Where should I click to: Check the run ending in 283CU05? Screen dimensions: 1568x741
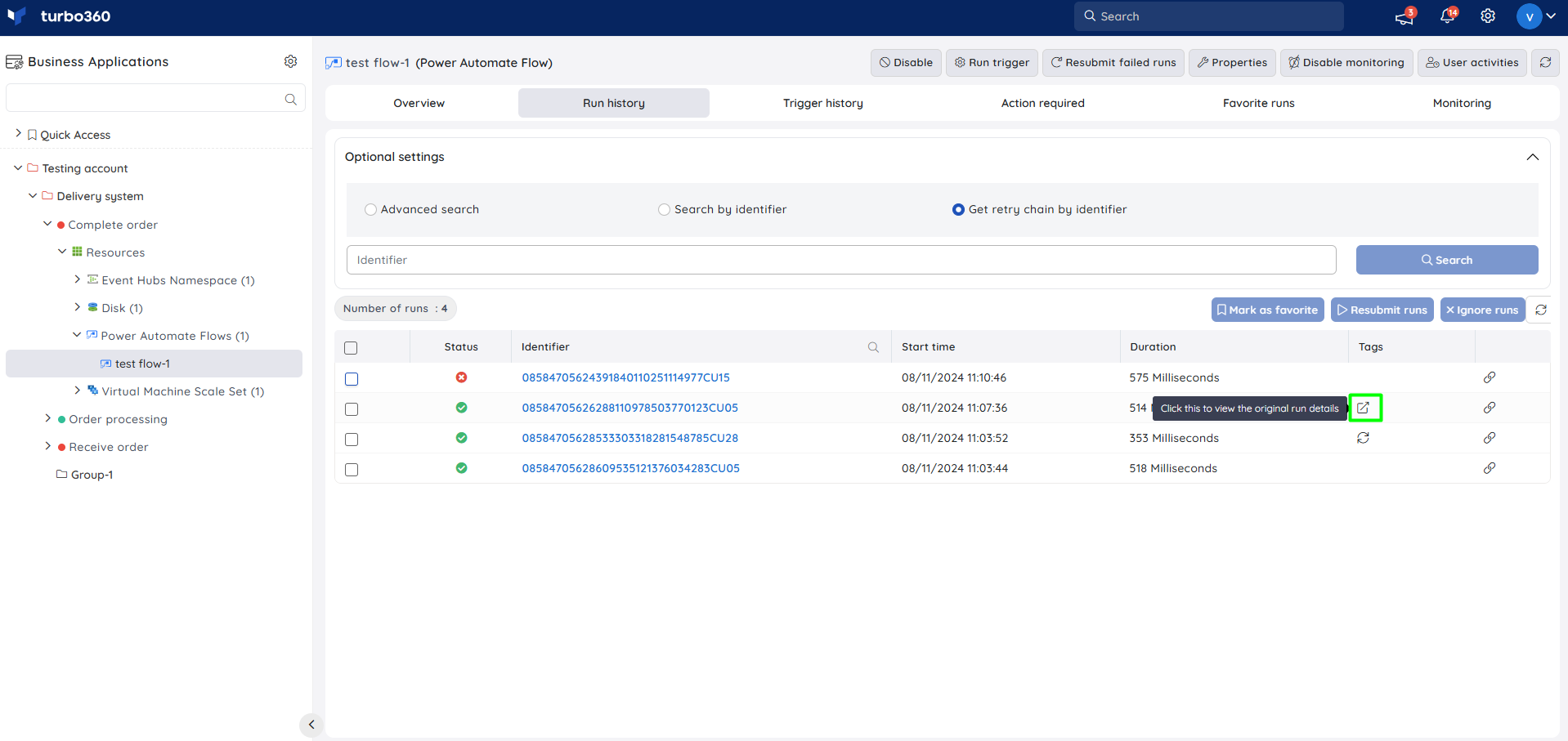coord(352,470)
